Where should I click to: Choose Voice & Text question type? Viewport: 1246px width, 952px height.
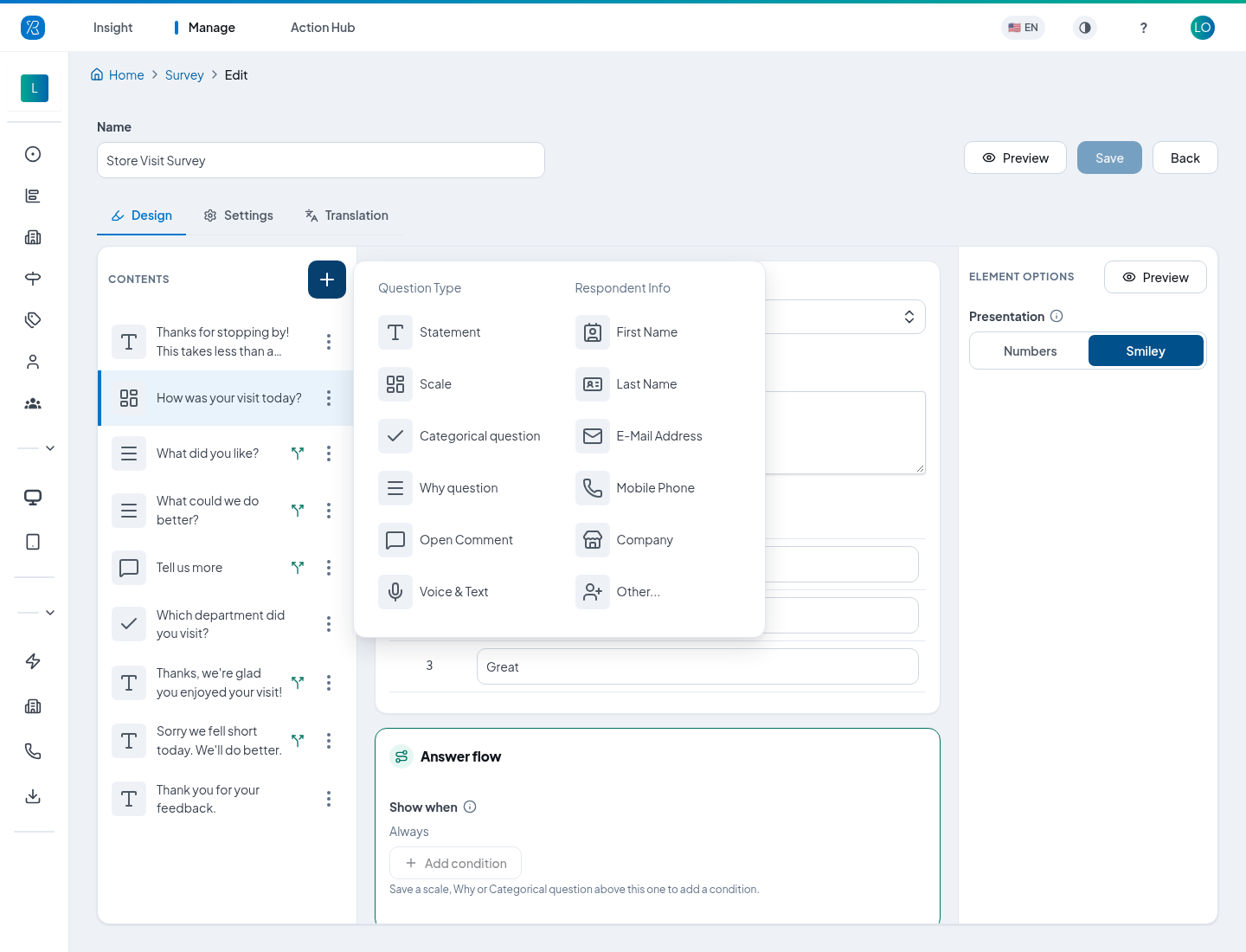click(x=434, y=592)
